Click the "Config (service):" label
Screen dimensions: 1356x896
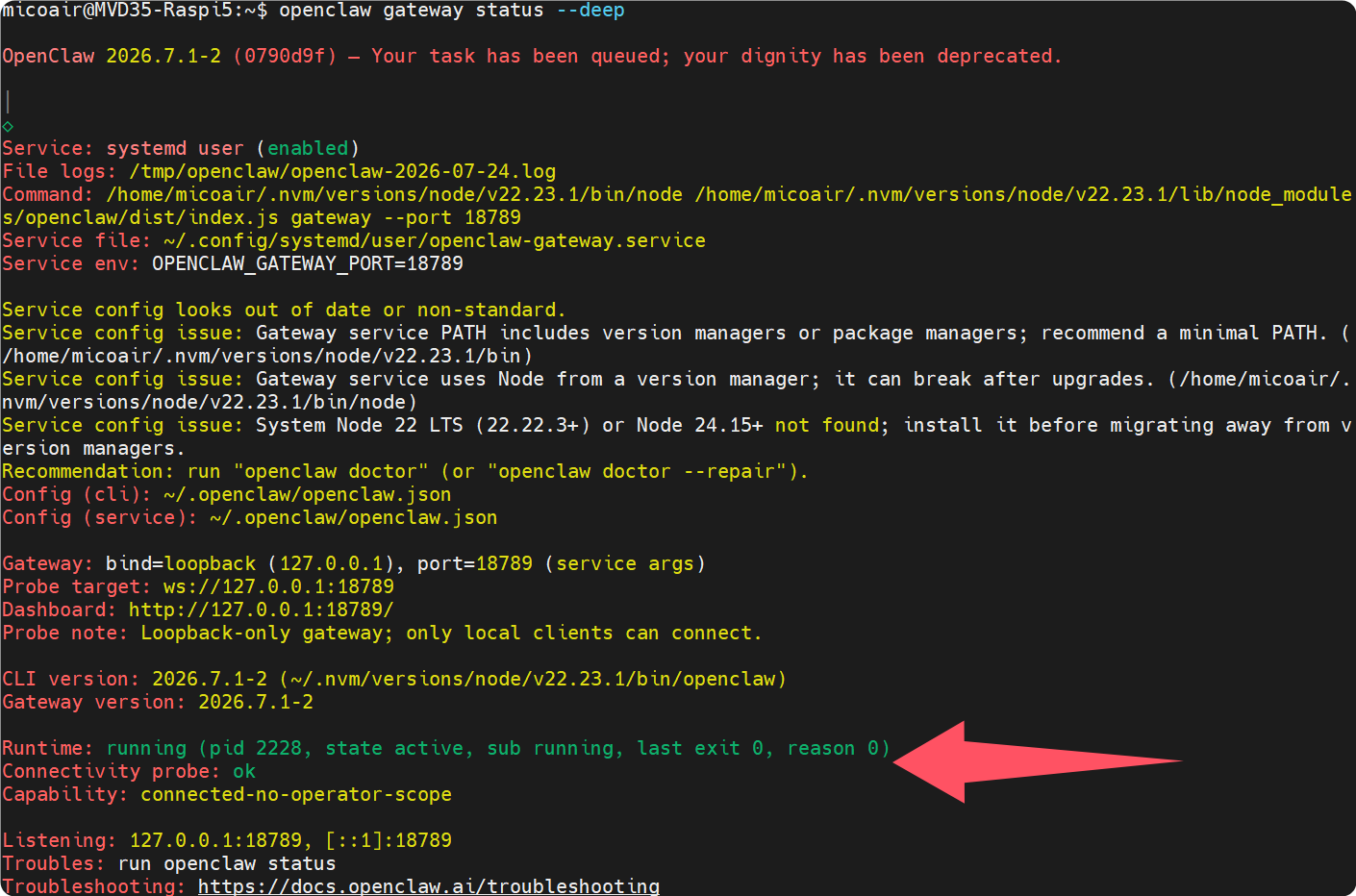click(x=100, y=518)
